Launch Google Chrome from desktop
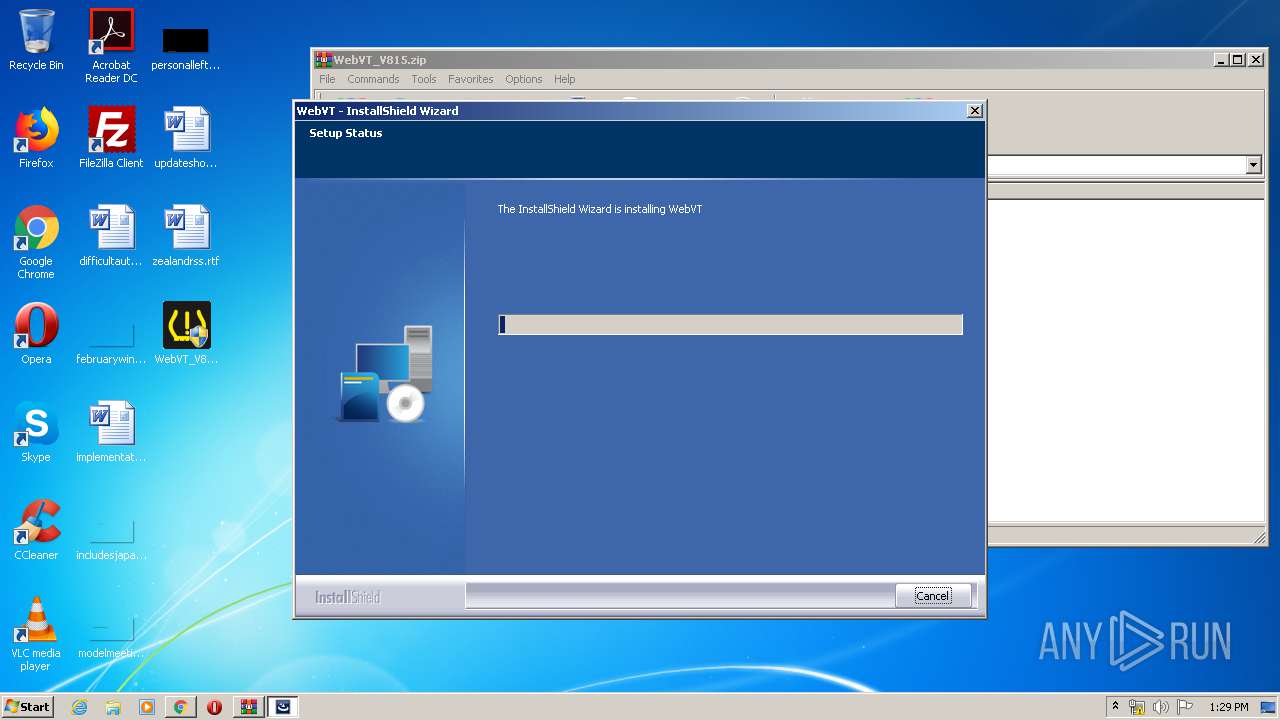Image resolution: width=1280 pixels, height=720 pixels. click(36, 243)
